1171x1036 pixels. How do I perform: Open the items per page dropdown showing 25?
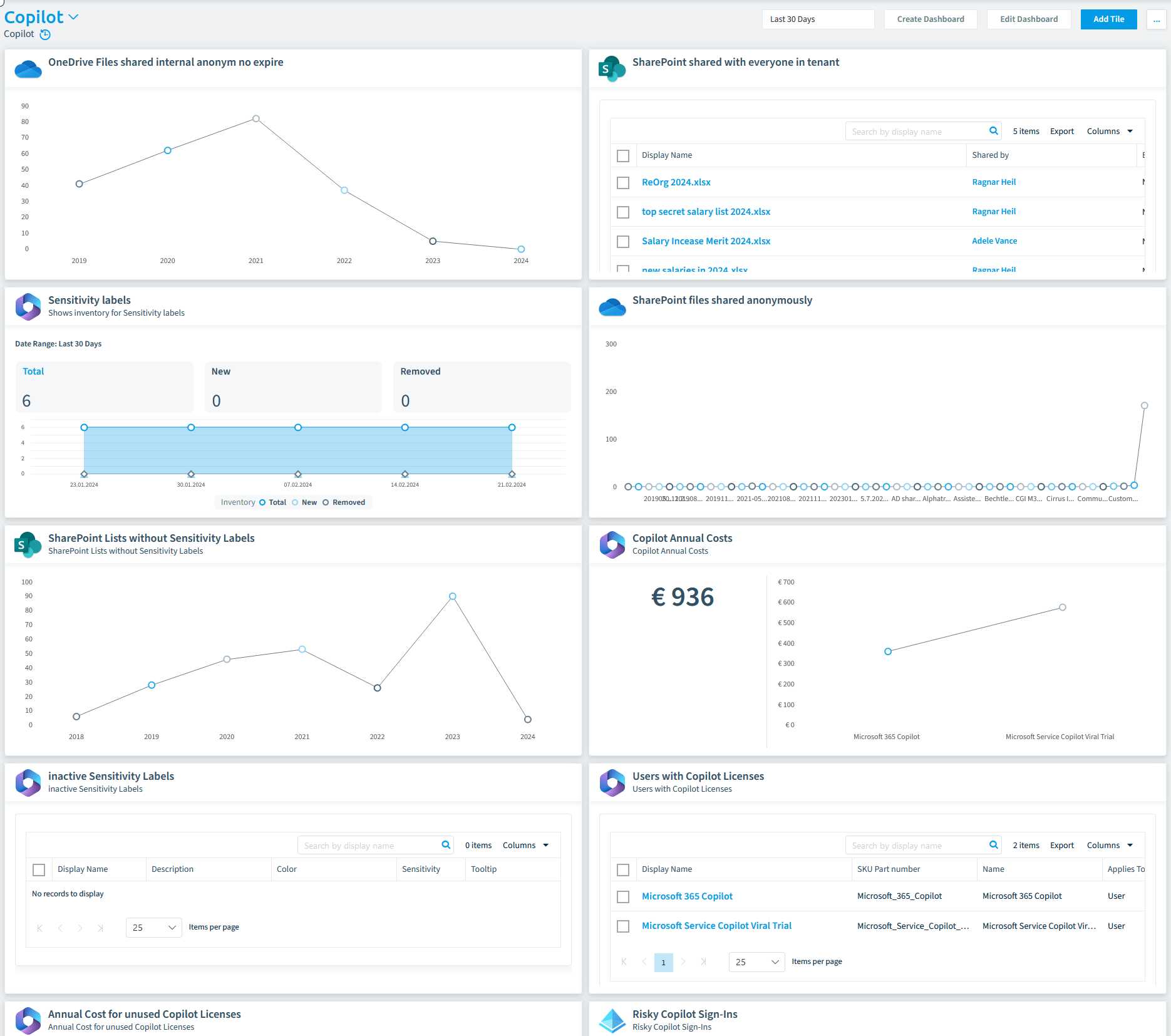[153, 928]
